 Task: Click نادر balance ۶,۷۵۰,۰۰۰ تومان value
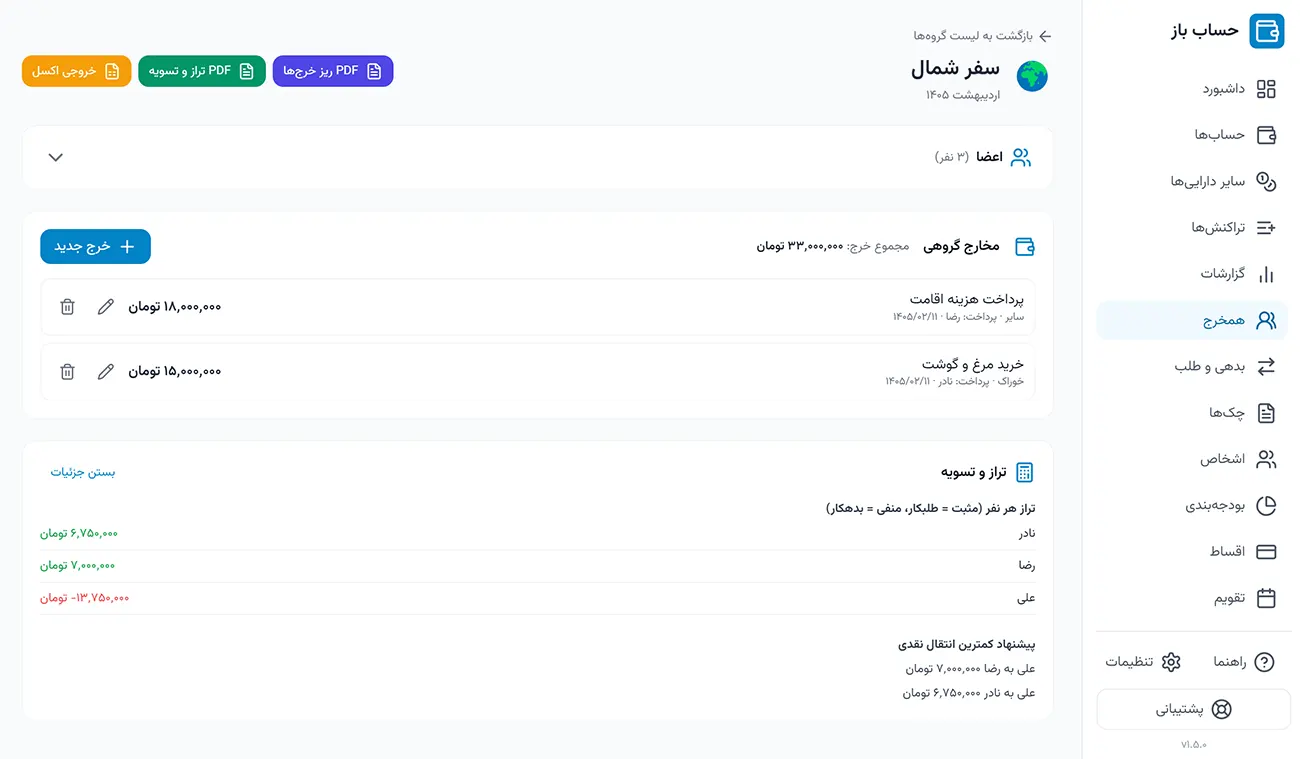point(79,534)
